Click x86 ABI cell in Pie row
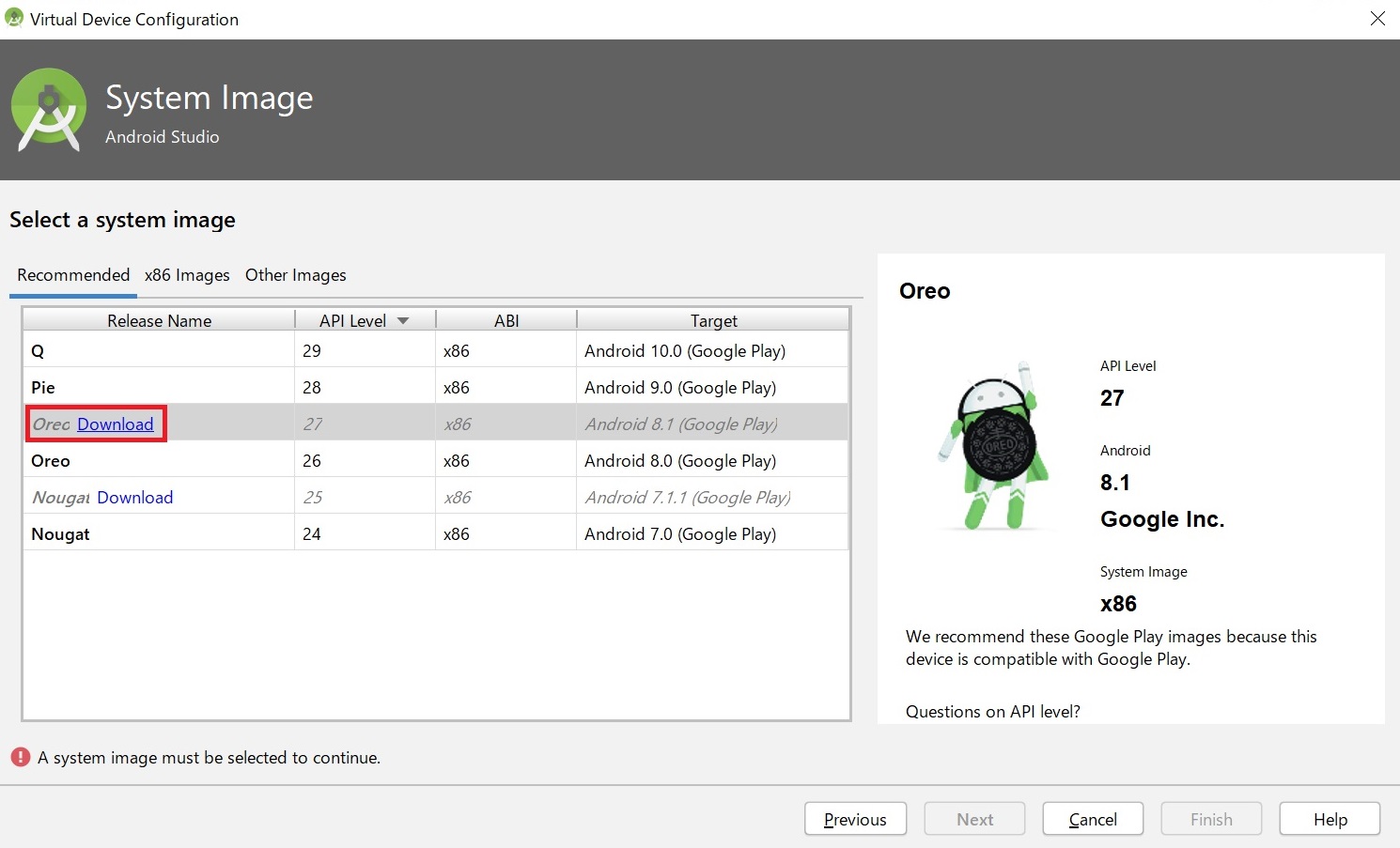 pos(506,387)
